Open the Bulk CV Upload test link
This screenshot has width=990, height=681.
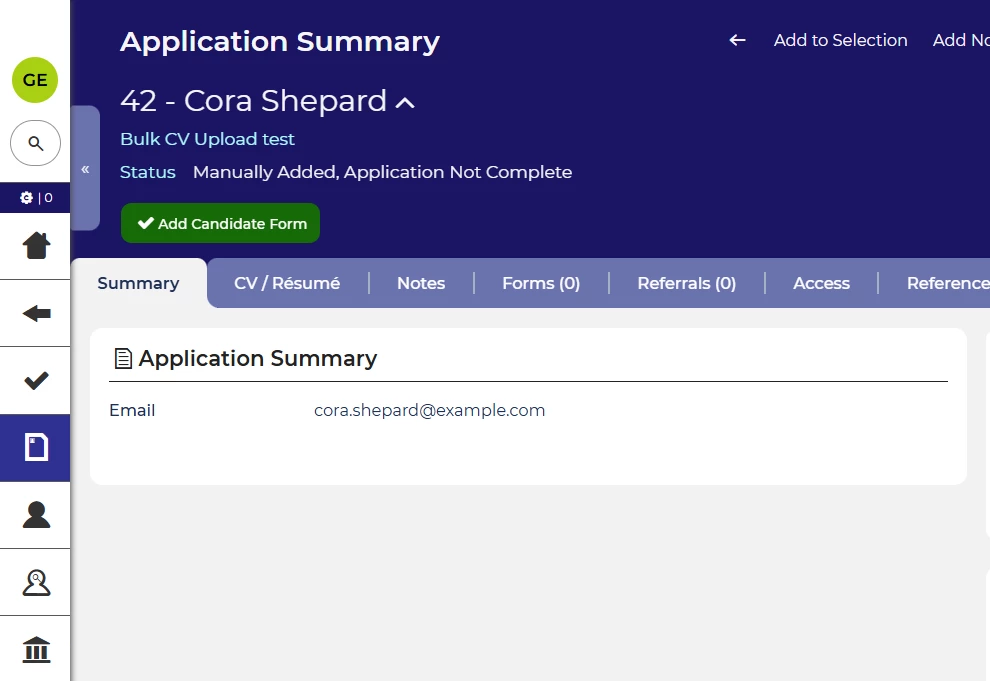click(x=207, y=139)
